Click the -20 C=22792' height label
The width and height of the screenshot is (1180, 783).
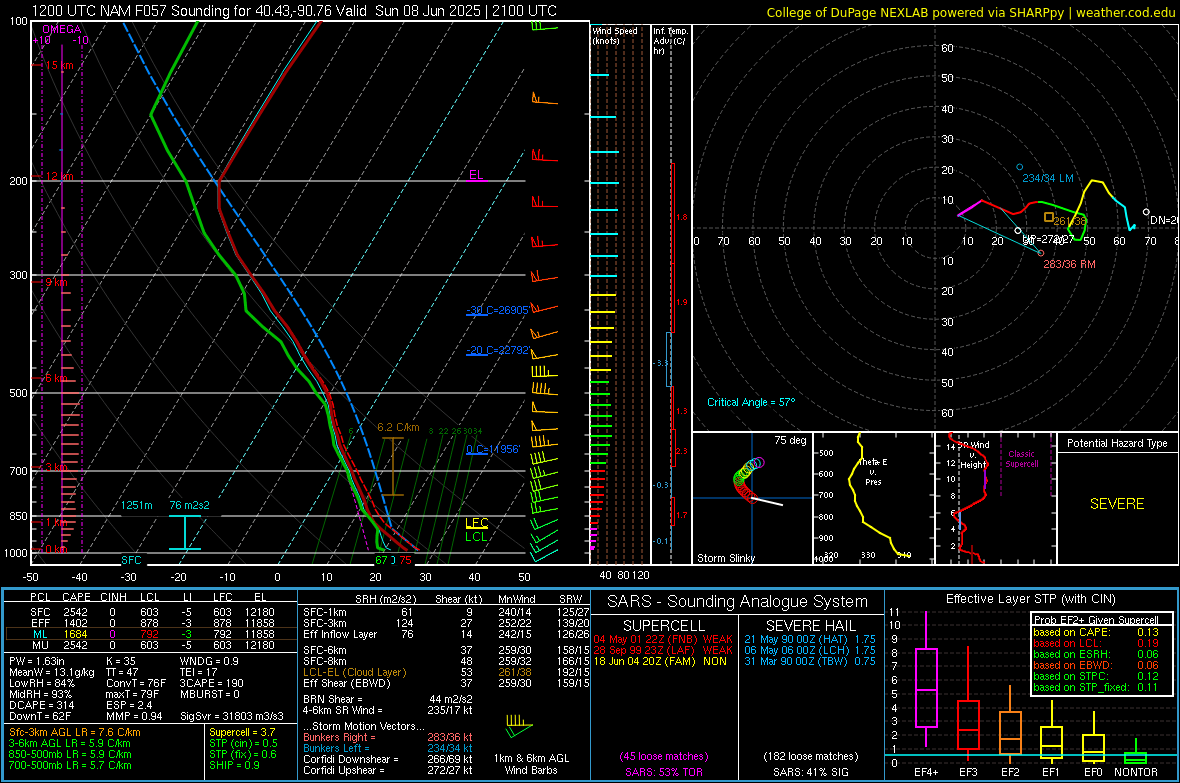[x=497, y=350]
